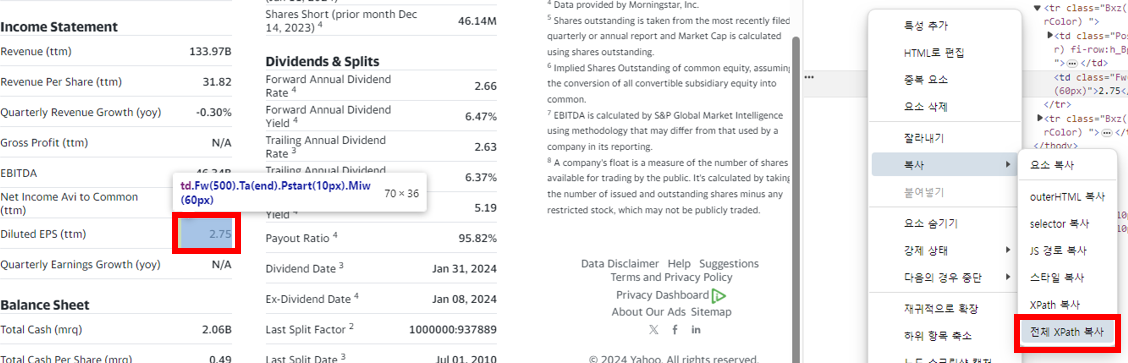Expand the 다음의 경우 중단 submenu

[942, 277]
